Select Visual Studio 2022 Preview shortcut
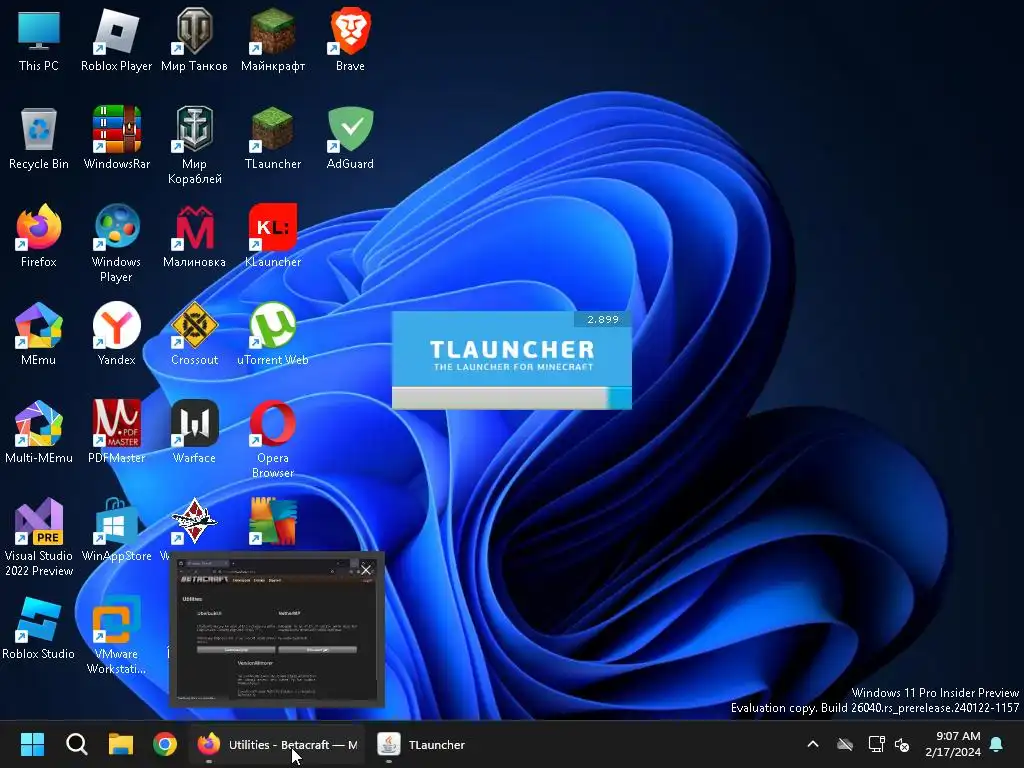The image size is (1024, 768). point(39,537)
